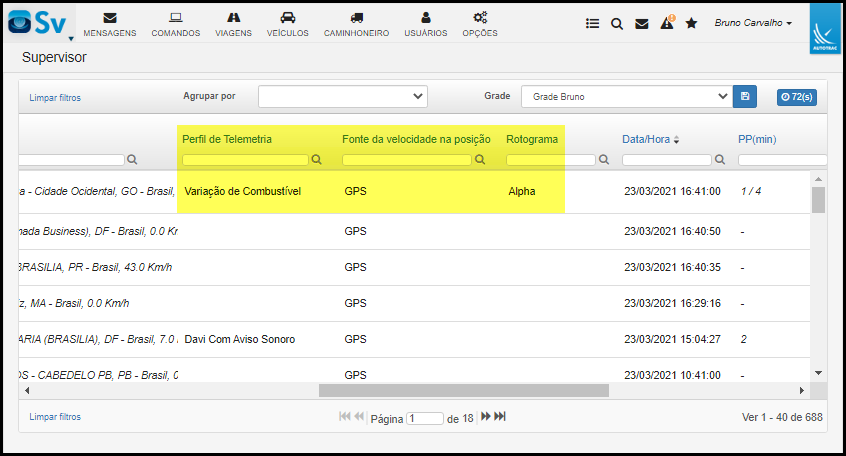The image size is (846, 456).
Task: Jump to last page arrow
Action: pyautogui.click(x=500, y=417)
